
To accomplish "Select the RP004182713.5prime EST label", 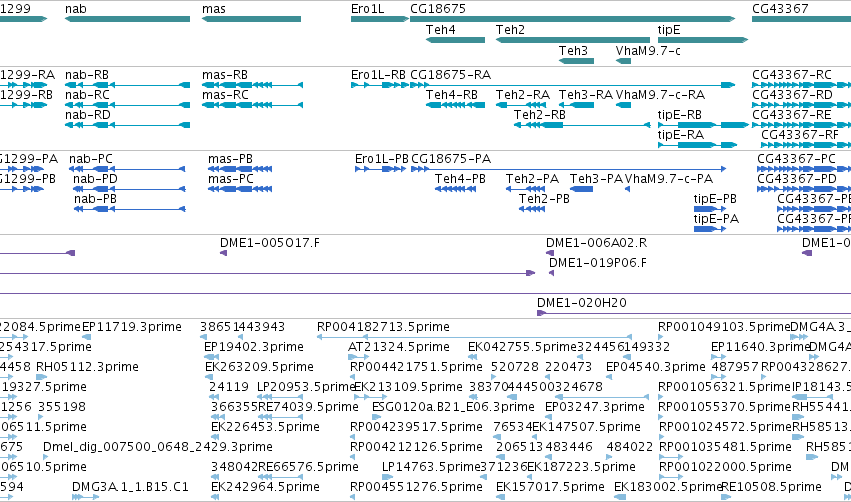I will click(x=383, y=327).
